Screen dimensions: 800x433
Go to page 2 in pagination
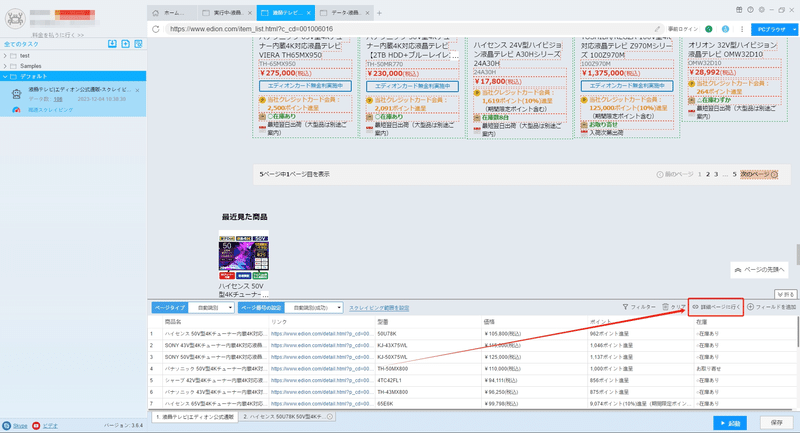(x=708, y=174)
